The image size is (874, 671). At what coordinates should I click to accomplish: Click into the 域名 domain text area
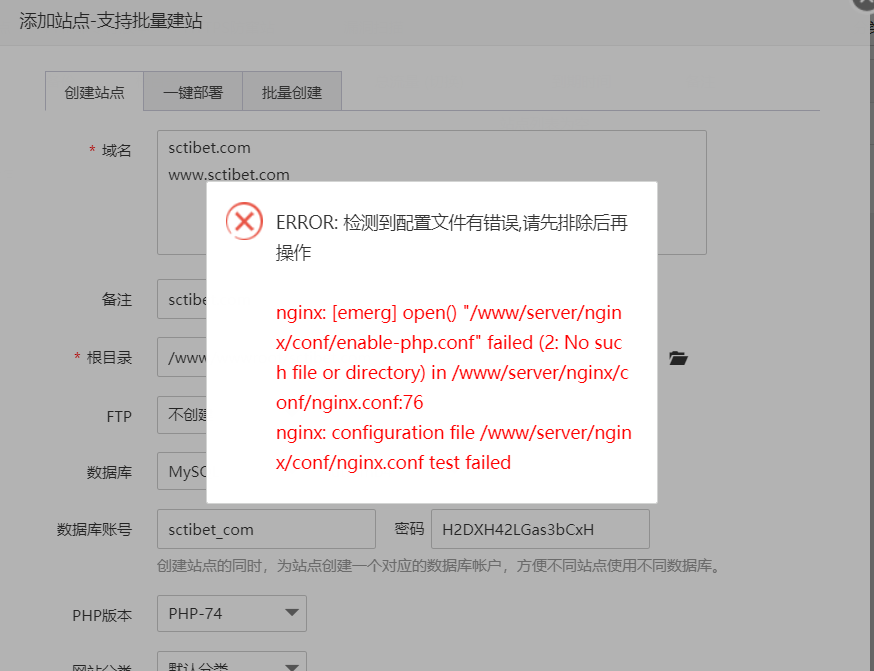431,192
